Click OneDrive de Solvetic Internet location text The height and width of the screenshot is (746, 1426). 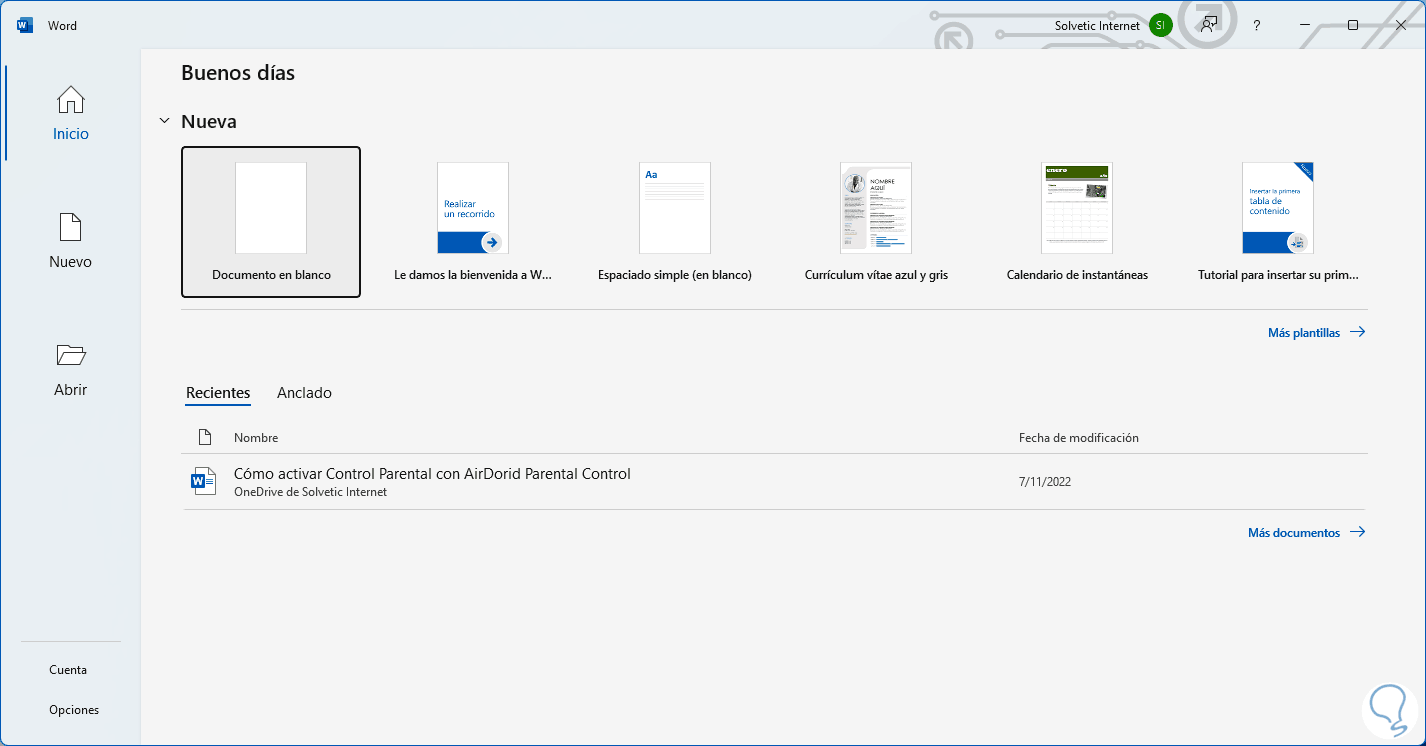310,492
